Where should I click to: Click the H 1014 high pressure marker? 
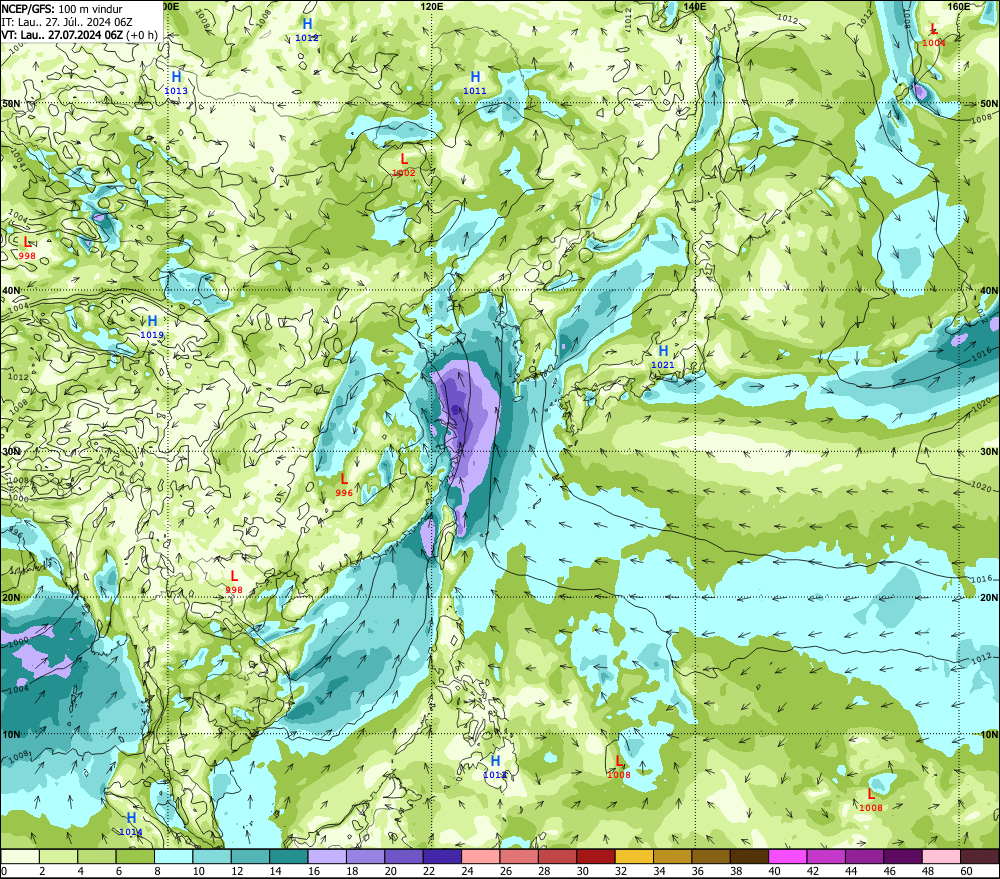tap(131, 824)
